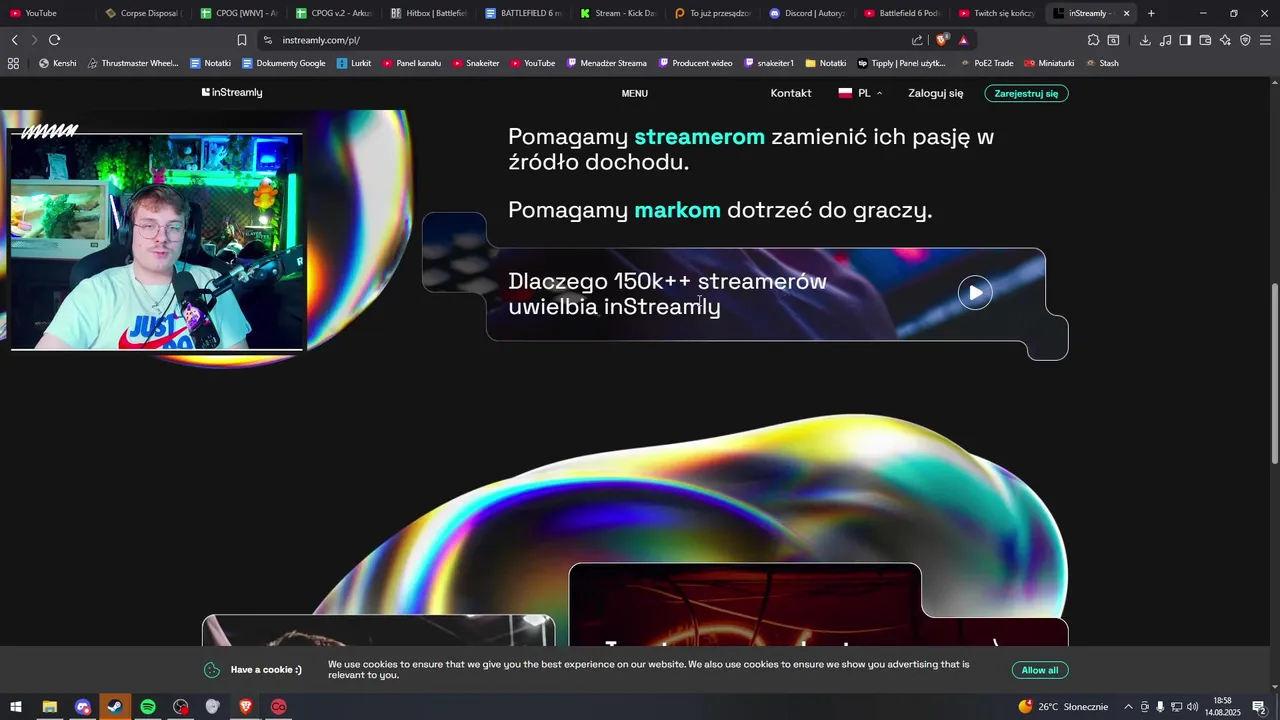Click the address bar URL field

(590, 40)
